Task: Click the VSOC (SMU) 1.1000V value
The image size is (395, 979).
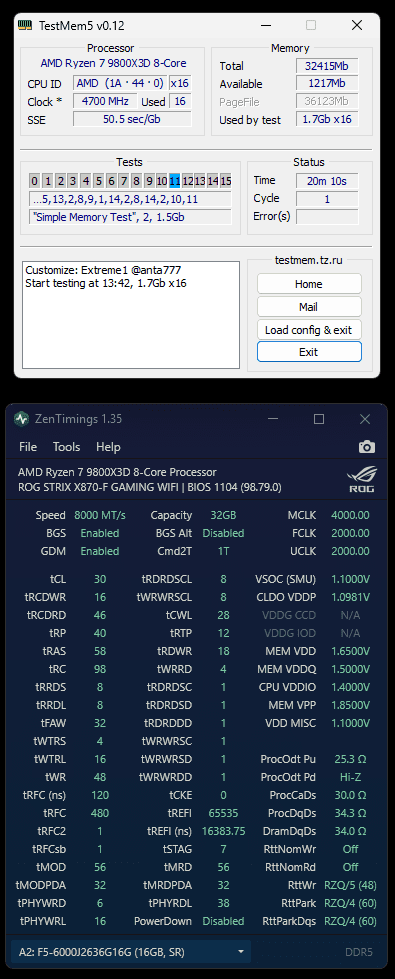Action: tap(350, 579)
